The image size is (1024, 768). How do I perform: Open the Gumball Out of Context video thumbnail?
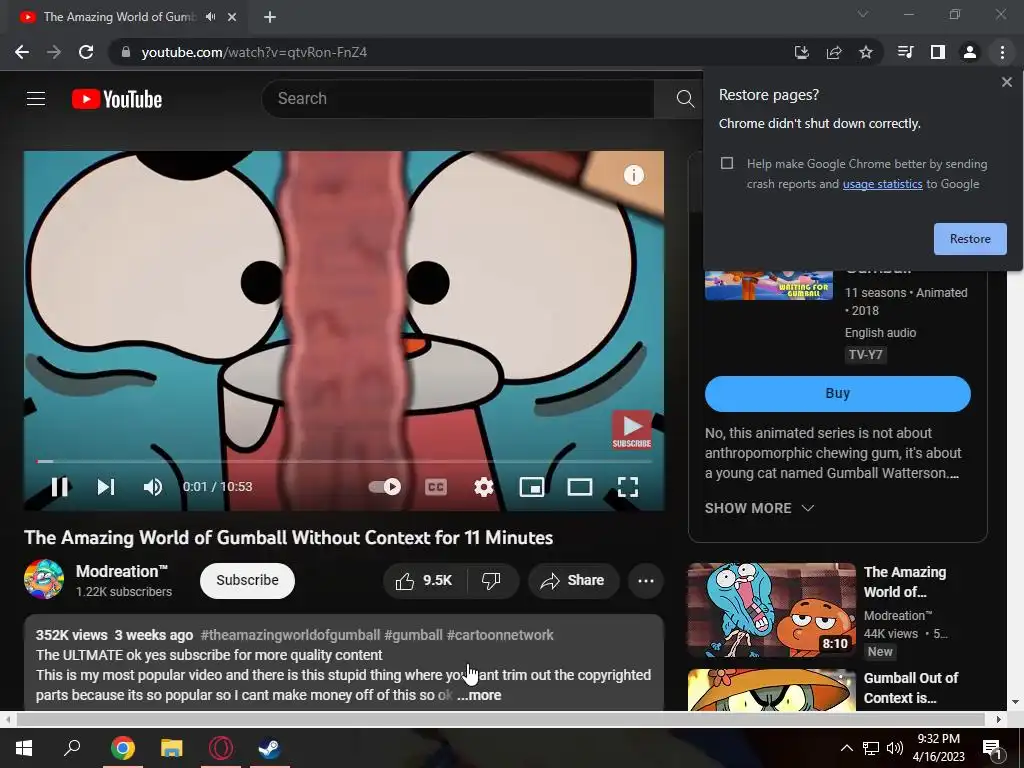771,690
